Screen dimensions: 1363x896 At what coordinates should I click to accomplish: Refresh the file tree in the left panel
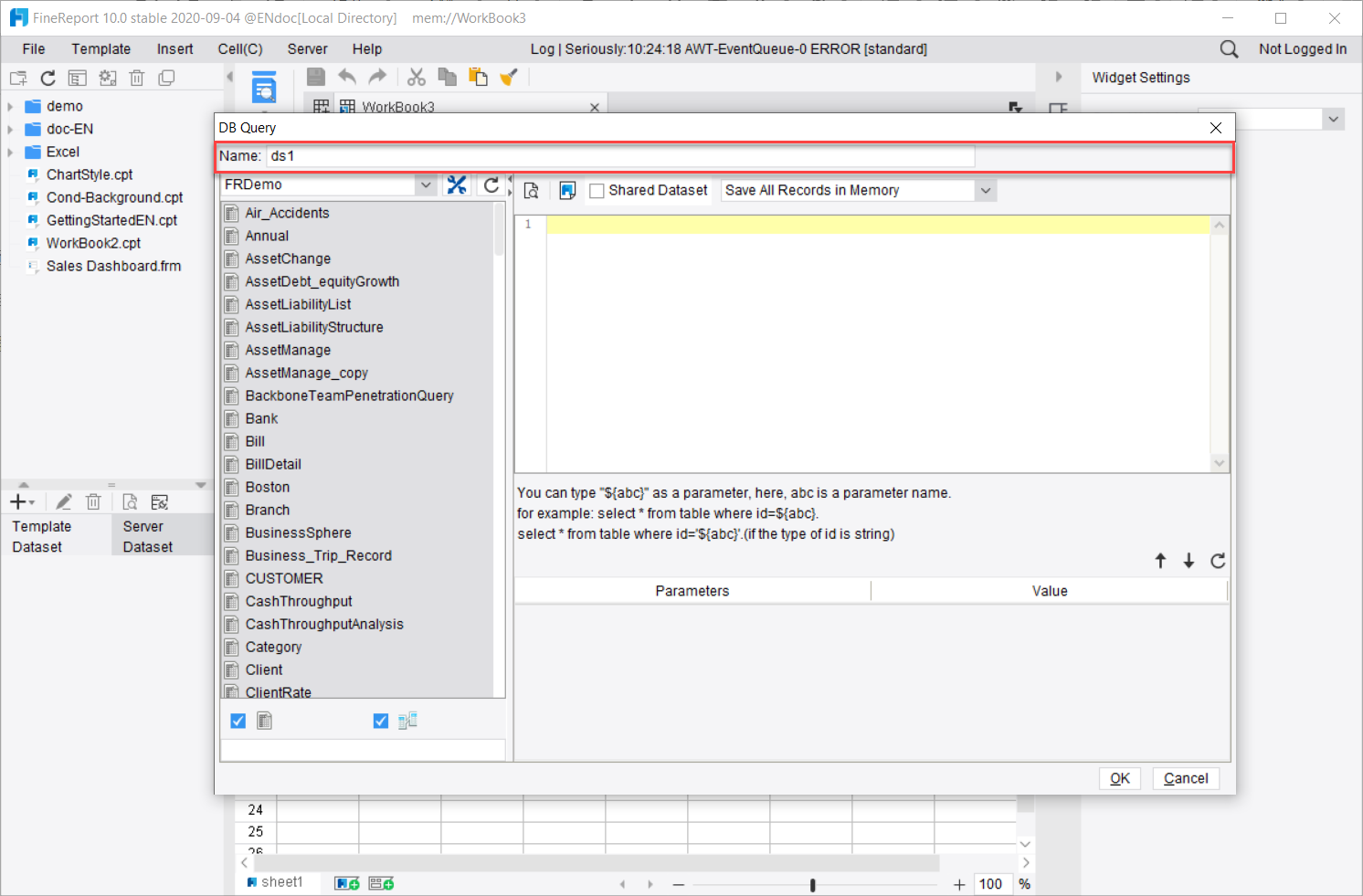tap(48, 79)
